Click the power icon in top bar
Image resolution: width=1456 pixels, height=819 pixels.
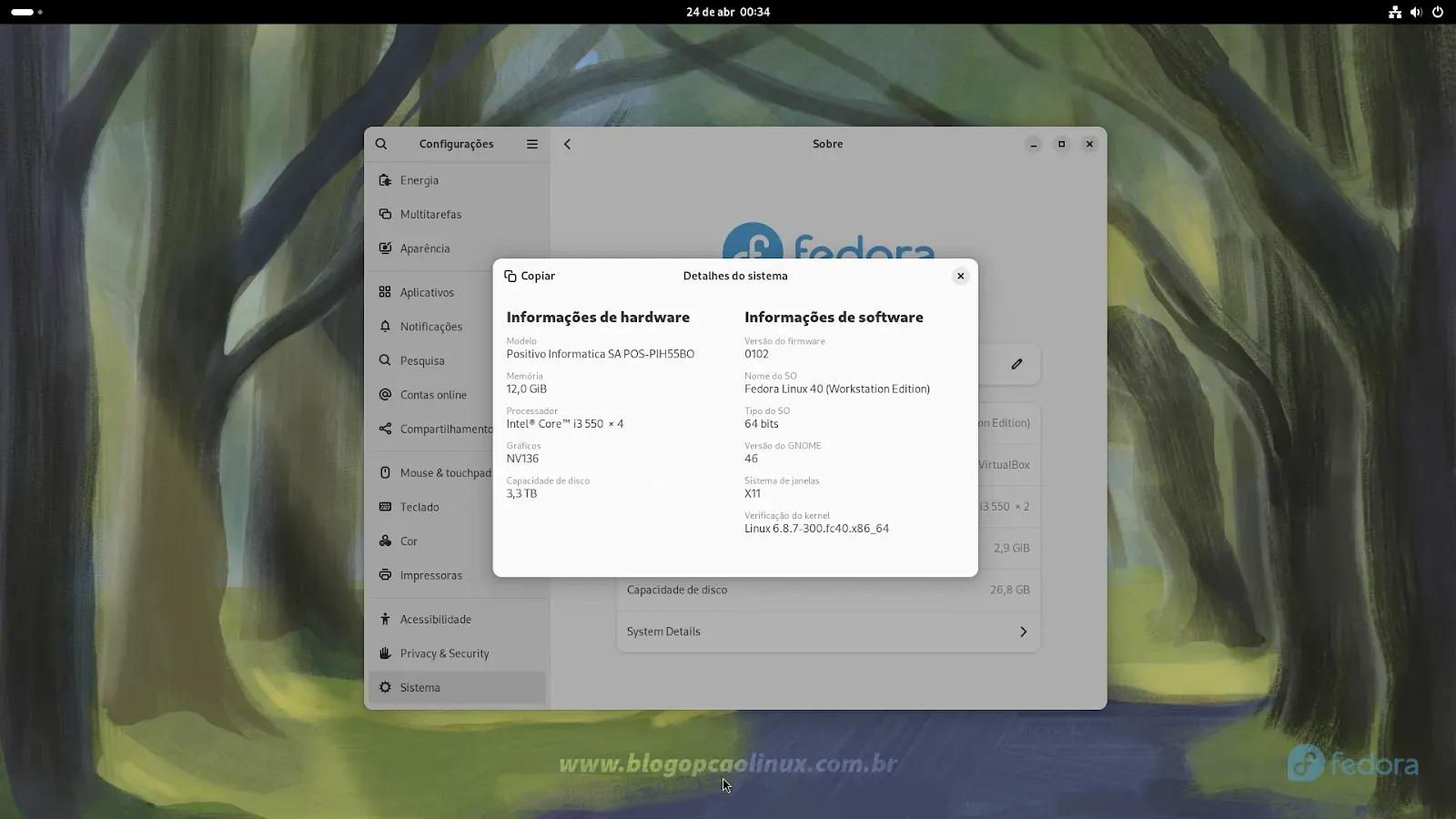tap(1438, 12)
